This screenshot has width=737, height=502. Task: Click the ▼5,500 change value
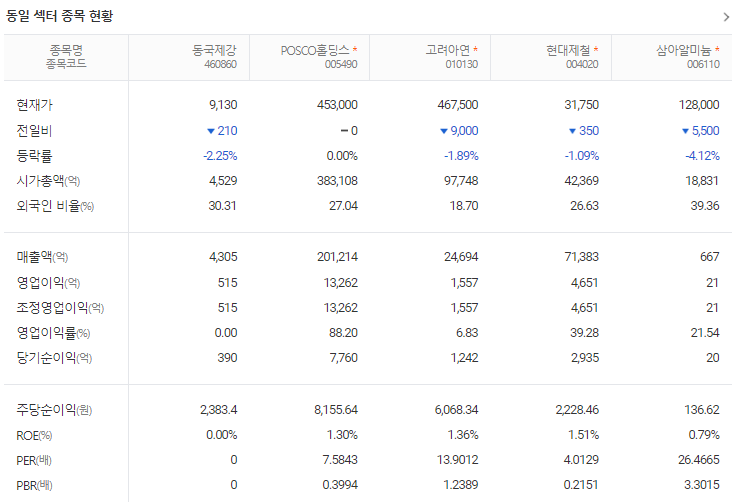701,131
